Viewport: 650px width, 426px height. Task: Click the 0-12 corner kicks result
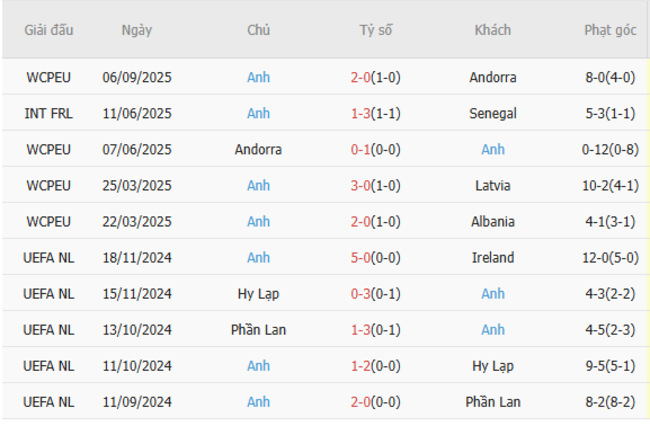609,149
